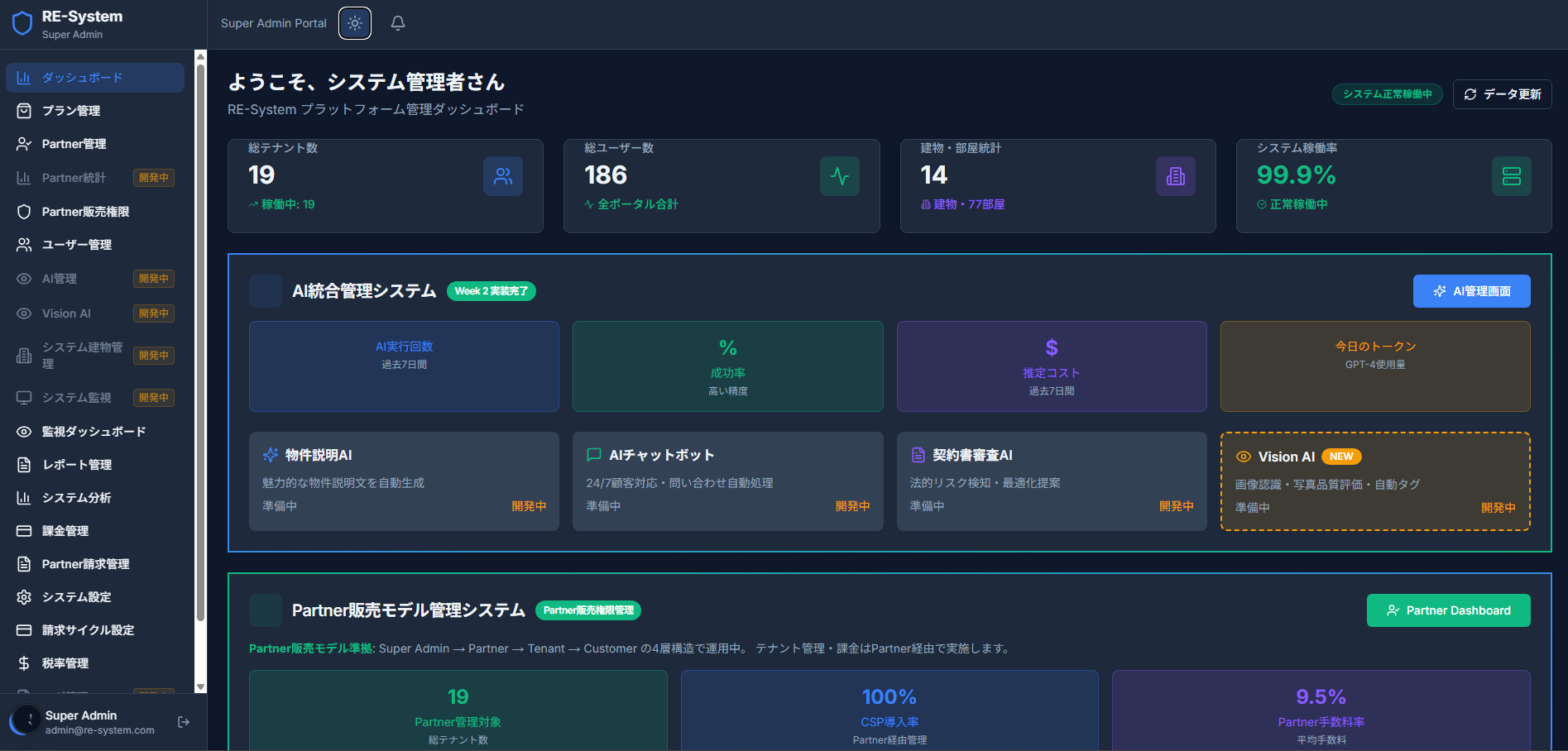Click the 建物・部屋統計 building icon
The height and width of the screenshot is (751, 1568).
(x=1176, y=176)
